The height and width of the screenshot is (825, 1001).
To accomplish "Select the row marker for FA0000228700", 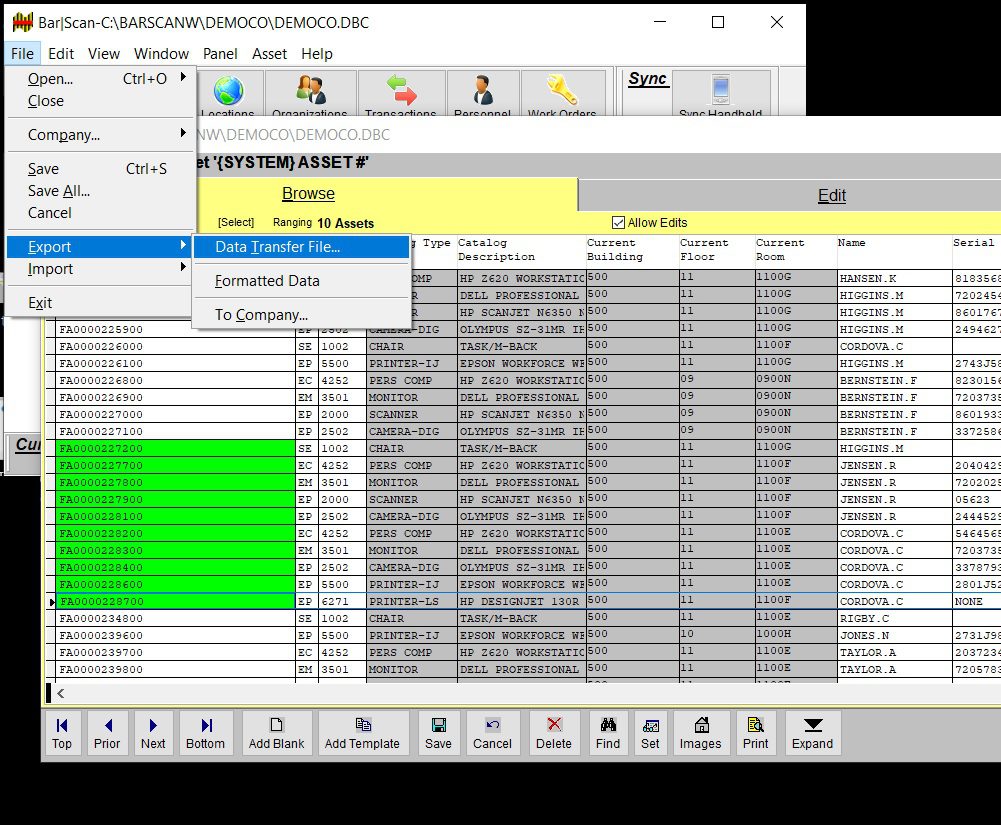I will point(51,602).
